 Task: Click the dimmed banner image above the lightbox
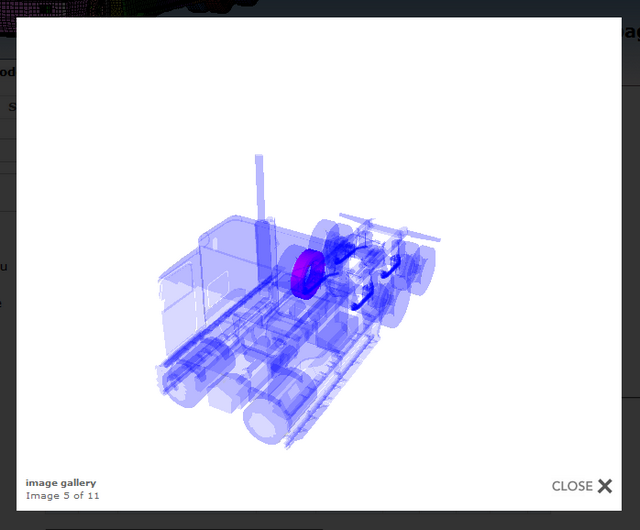point(200,8)
